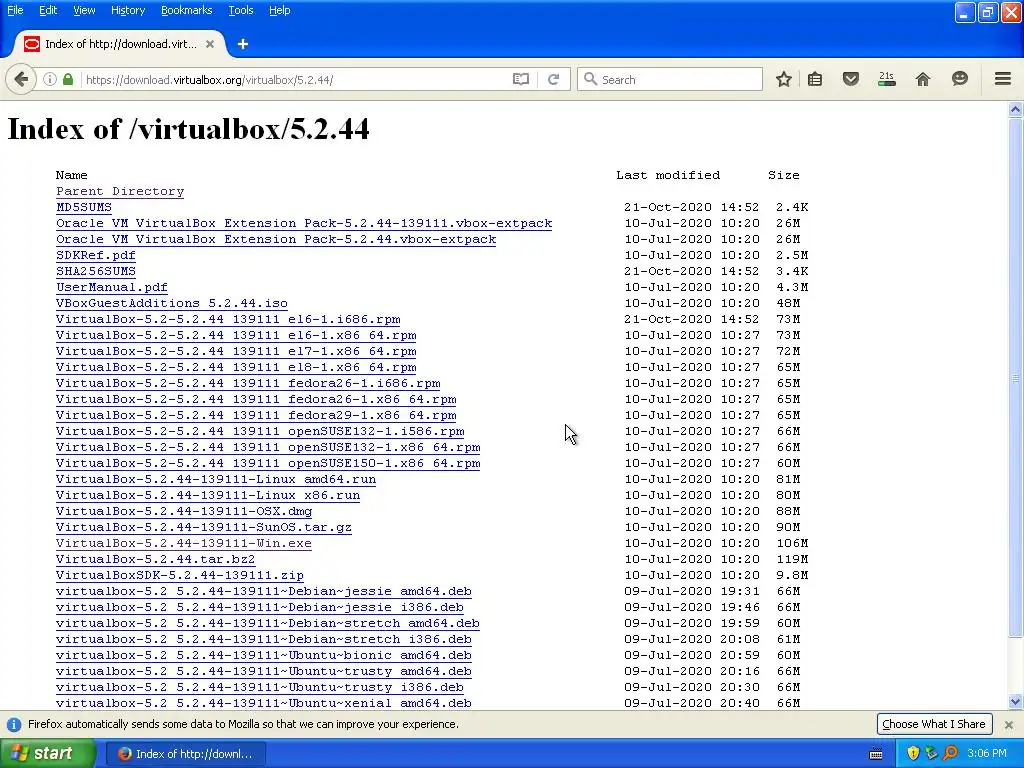The image size is (1024, 768).
Task: Download the el8-1.x86_64.rpm package
Action: click(x=236, y=367)
